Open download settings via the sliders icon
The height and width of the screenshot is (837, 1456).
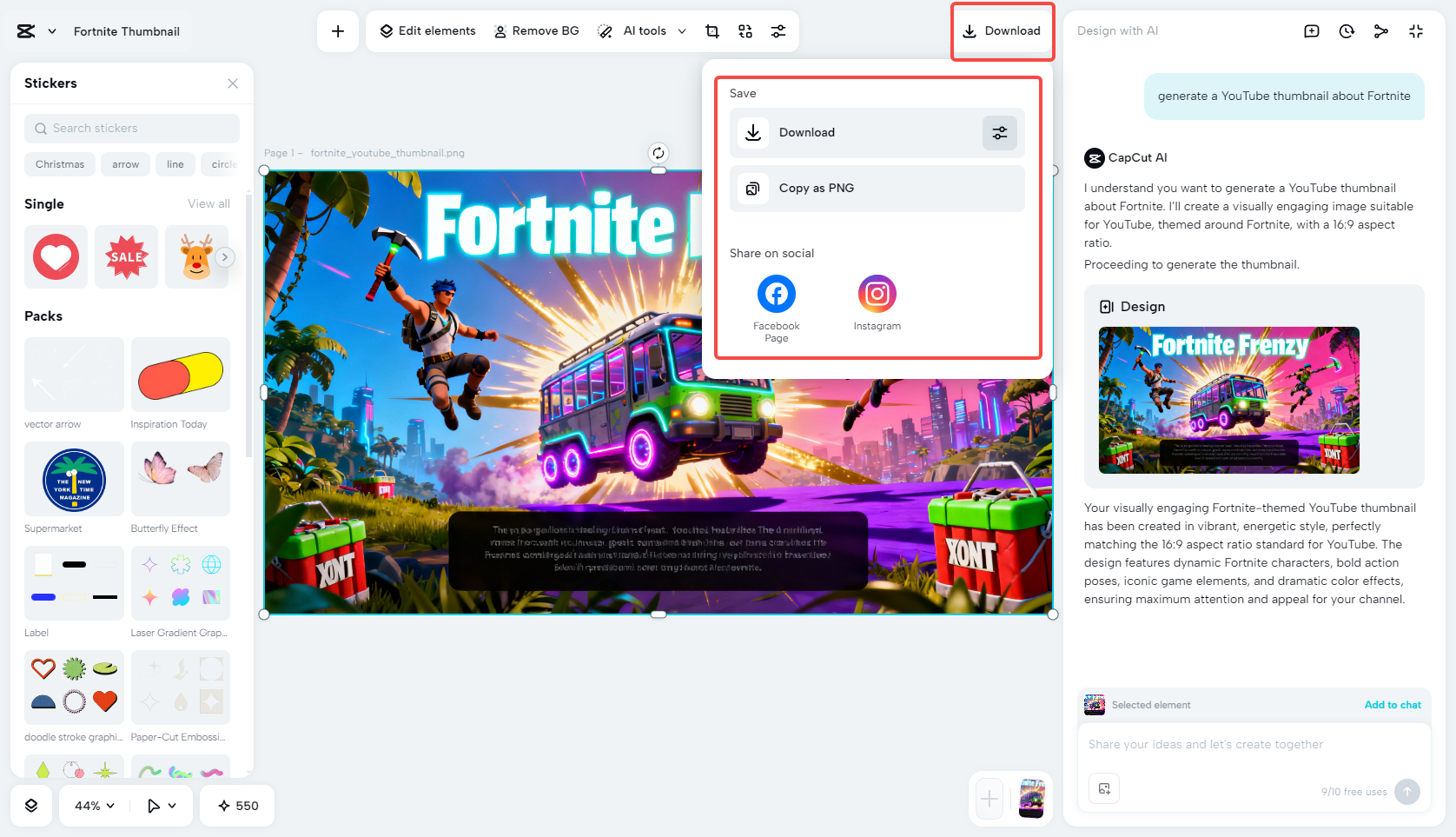click(999, 132)
